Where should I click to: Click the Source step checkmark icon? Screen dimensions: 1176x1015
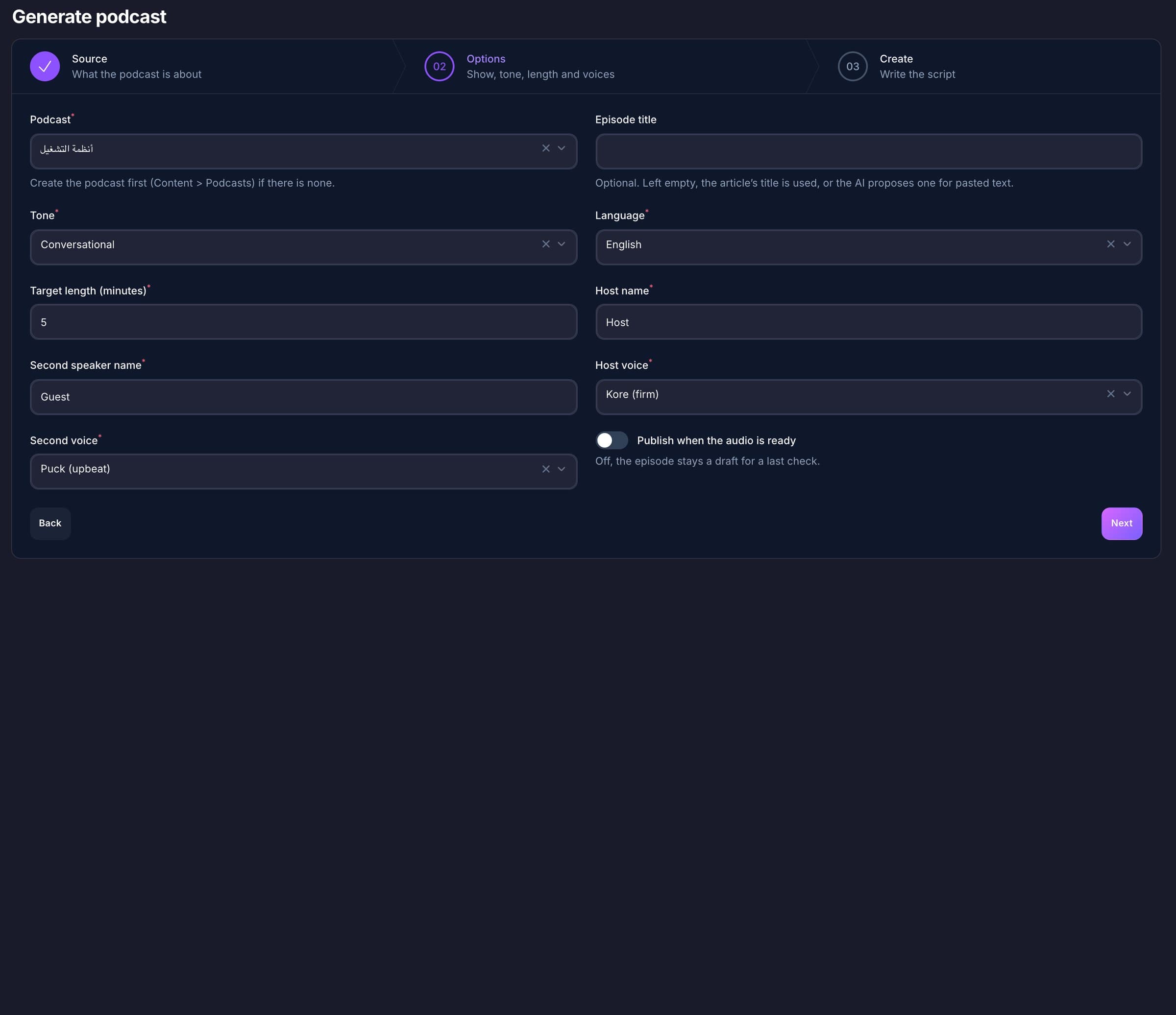pos(45,67)
